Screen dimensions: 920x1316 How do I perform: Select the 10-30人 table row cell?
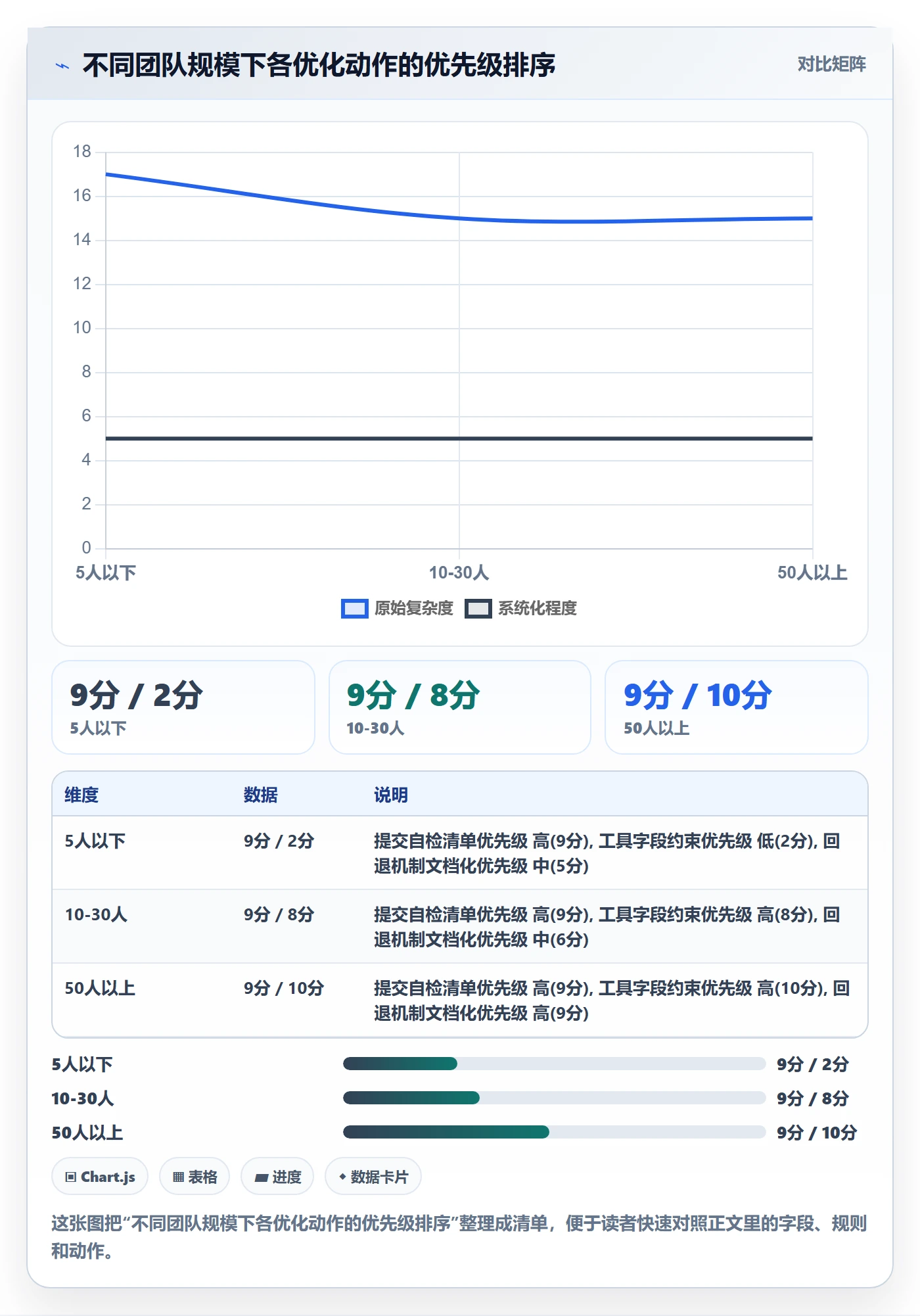click(96, 914)
